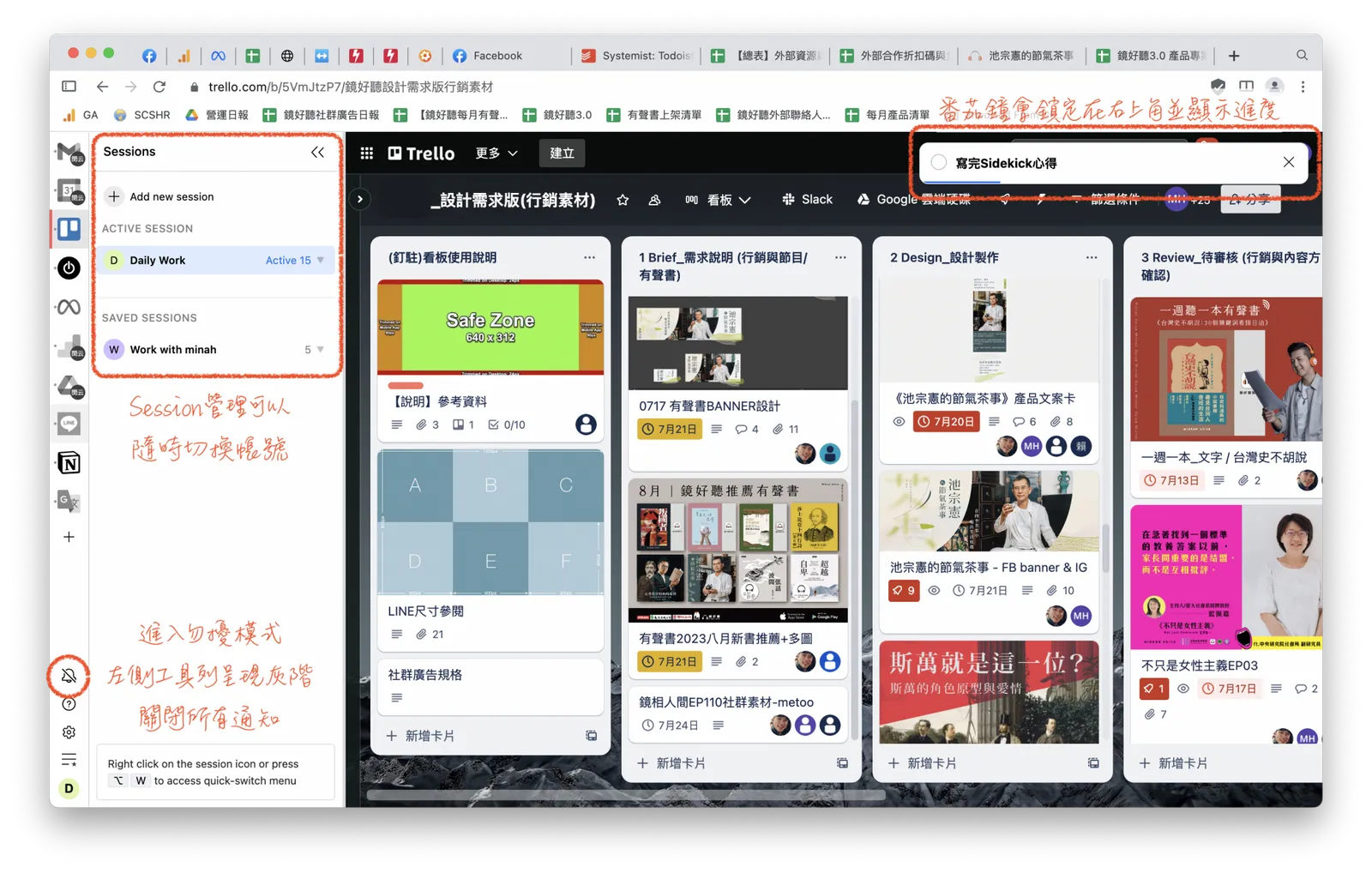Open list menu for 2 Design_設計製作

[1091, 257]
